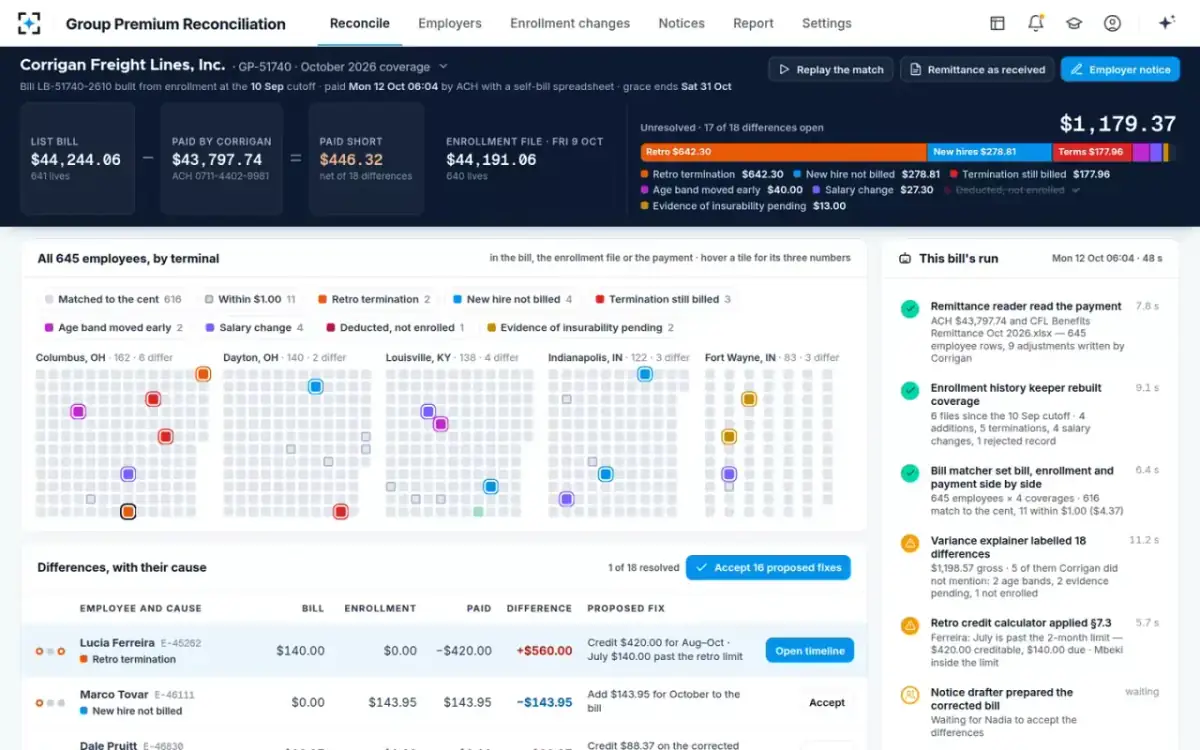Click the warning icon beside Retro credit calculator
Image resolution: width=1200 pixels, height=750 pixels.
[910, 625]
